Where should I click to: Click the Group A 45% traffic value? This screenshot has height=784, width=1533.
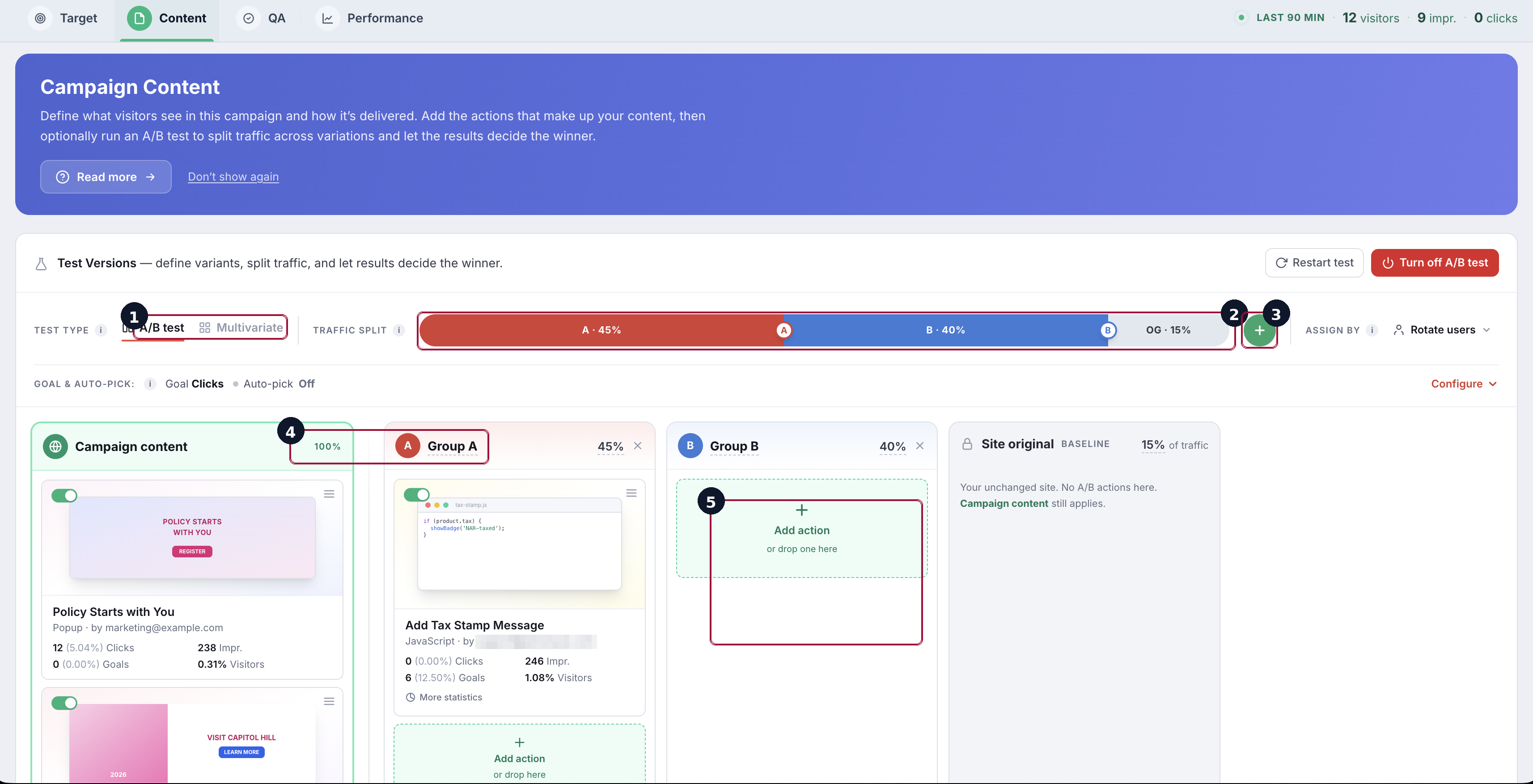610,446
